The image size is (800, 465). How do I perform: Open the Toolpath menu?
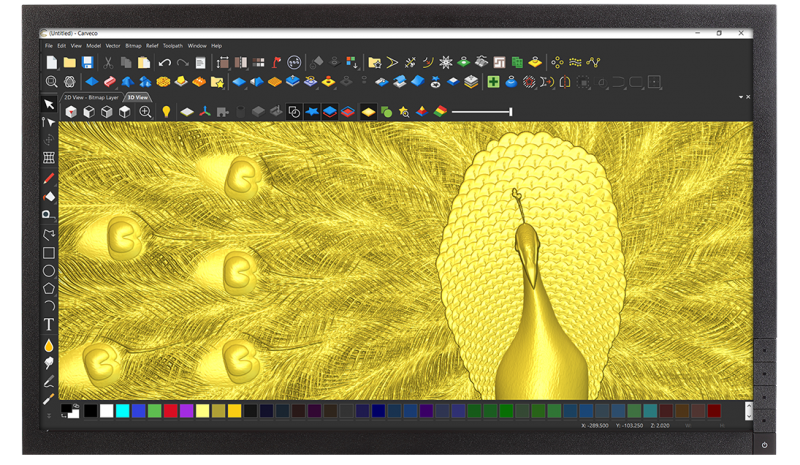172,45
